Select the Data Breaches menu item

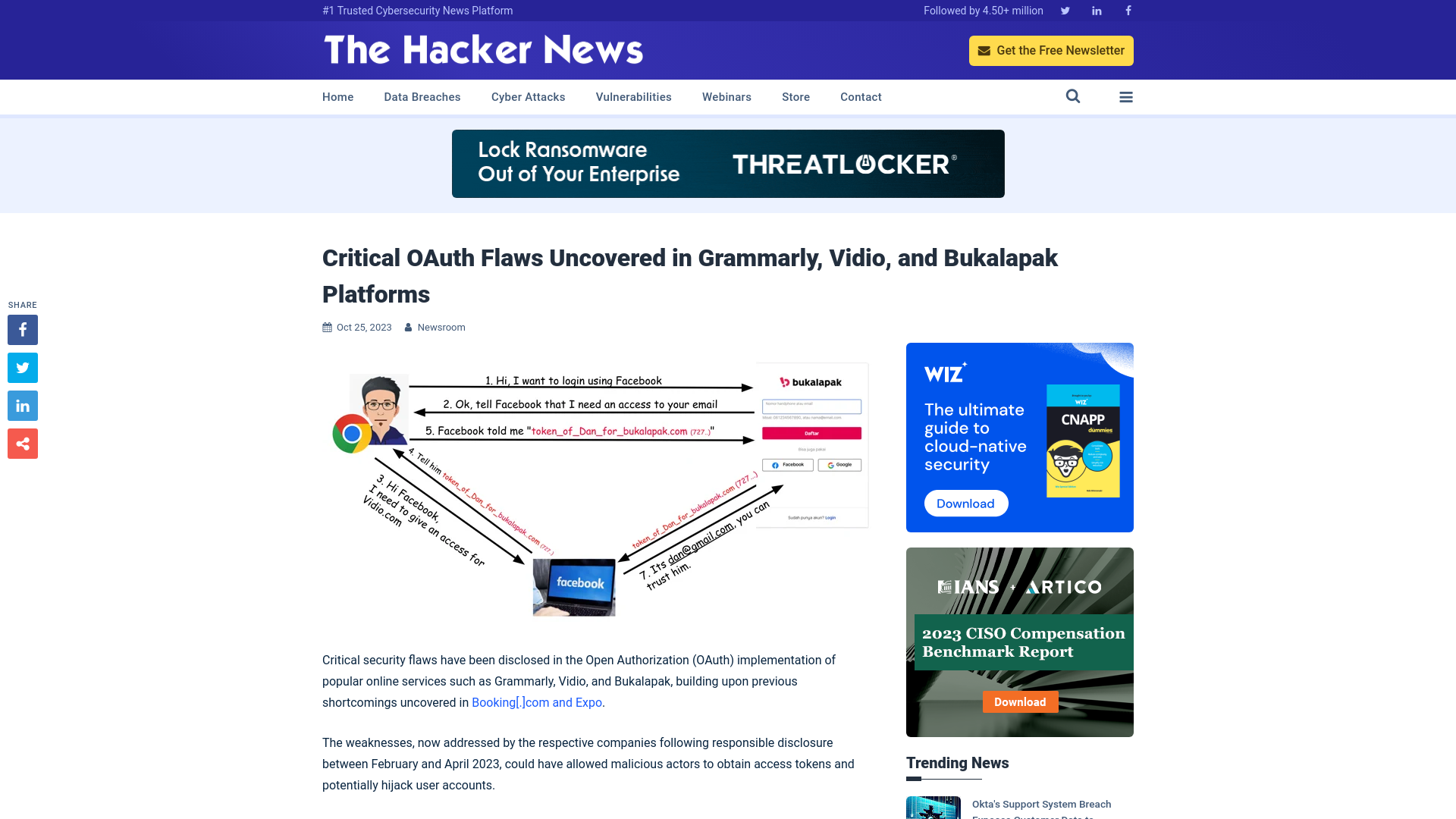pos(422,97)
